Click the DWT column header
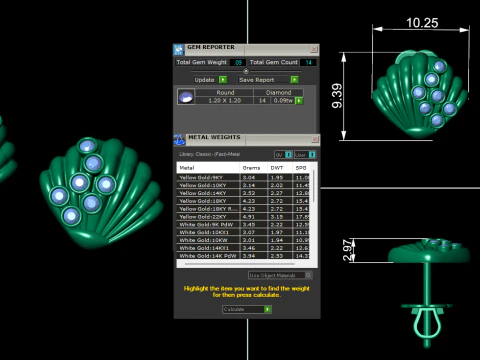 pyautogui.click(x=280, y=168)
